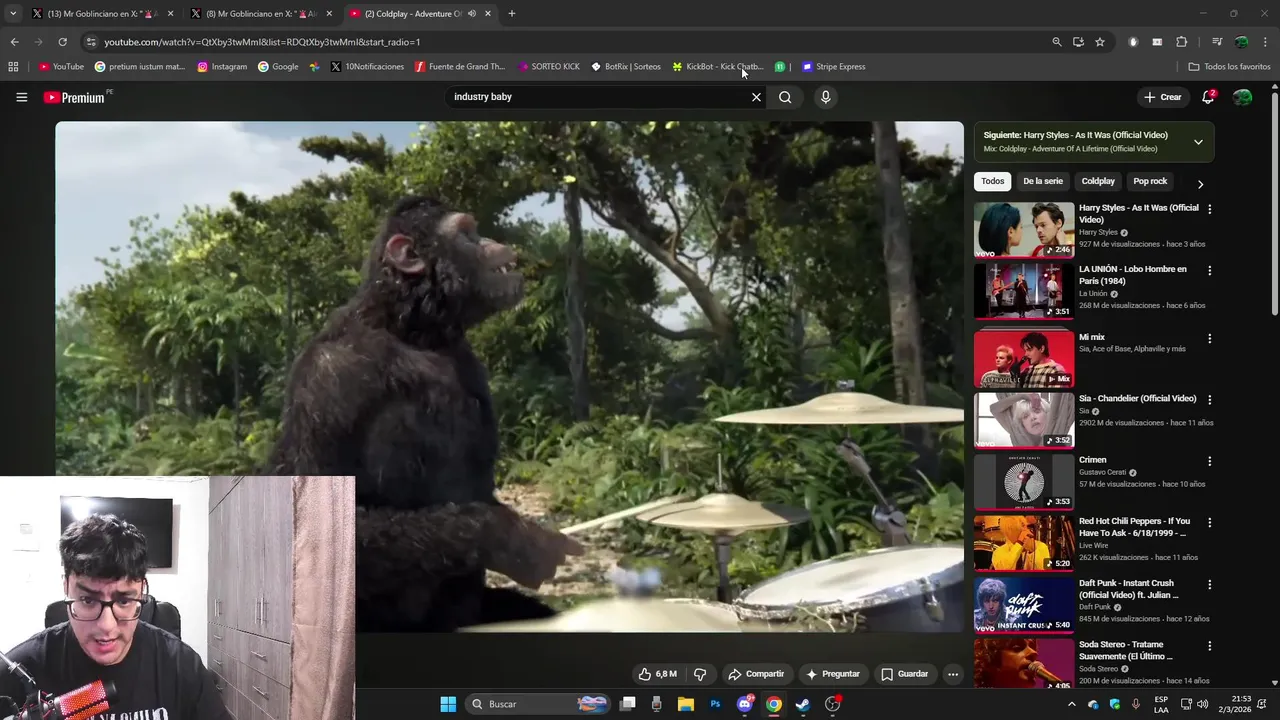This screenshot has width=1280, height=720.
Task: Open Discord from the taskbar
Action: tap(745, 704)
